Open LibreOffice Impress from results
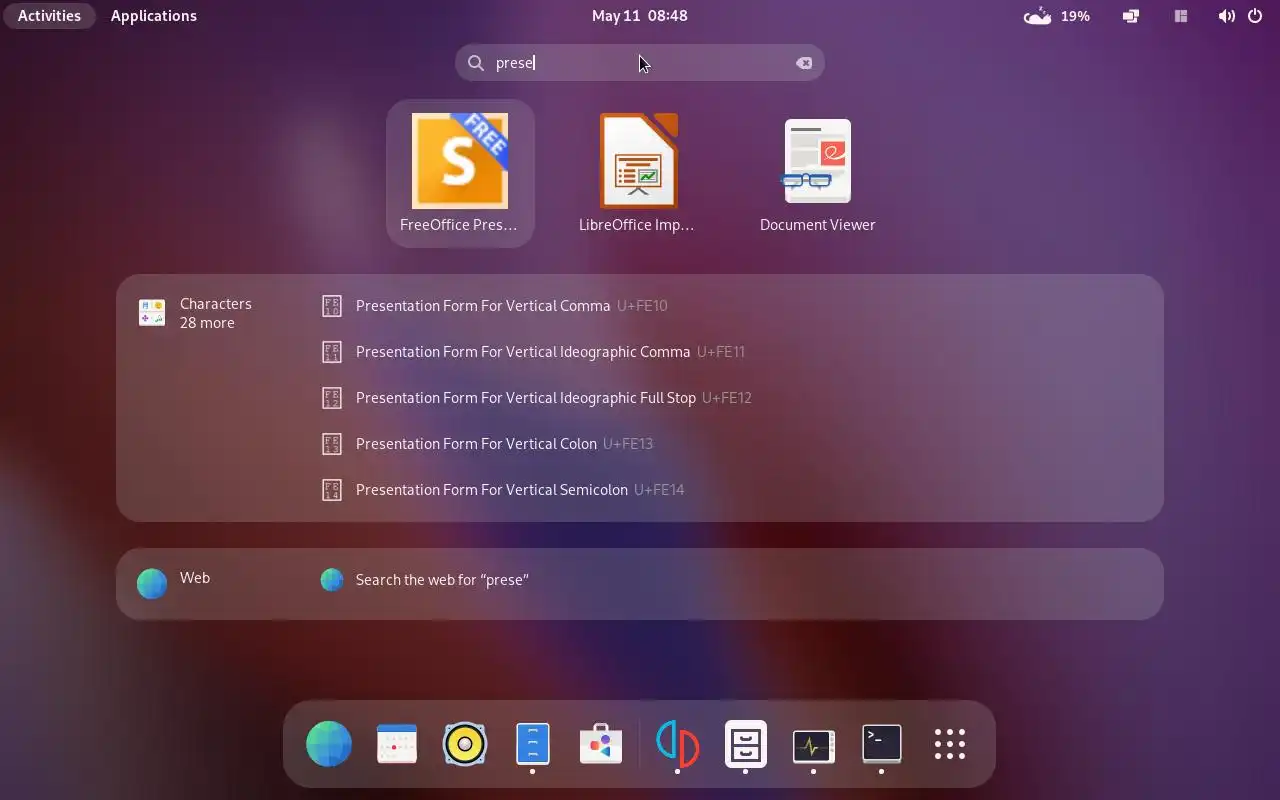 click(x=638, y=173)
